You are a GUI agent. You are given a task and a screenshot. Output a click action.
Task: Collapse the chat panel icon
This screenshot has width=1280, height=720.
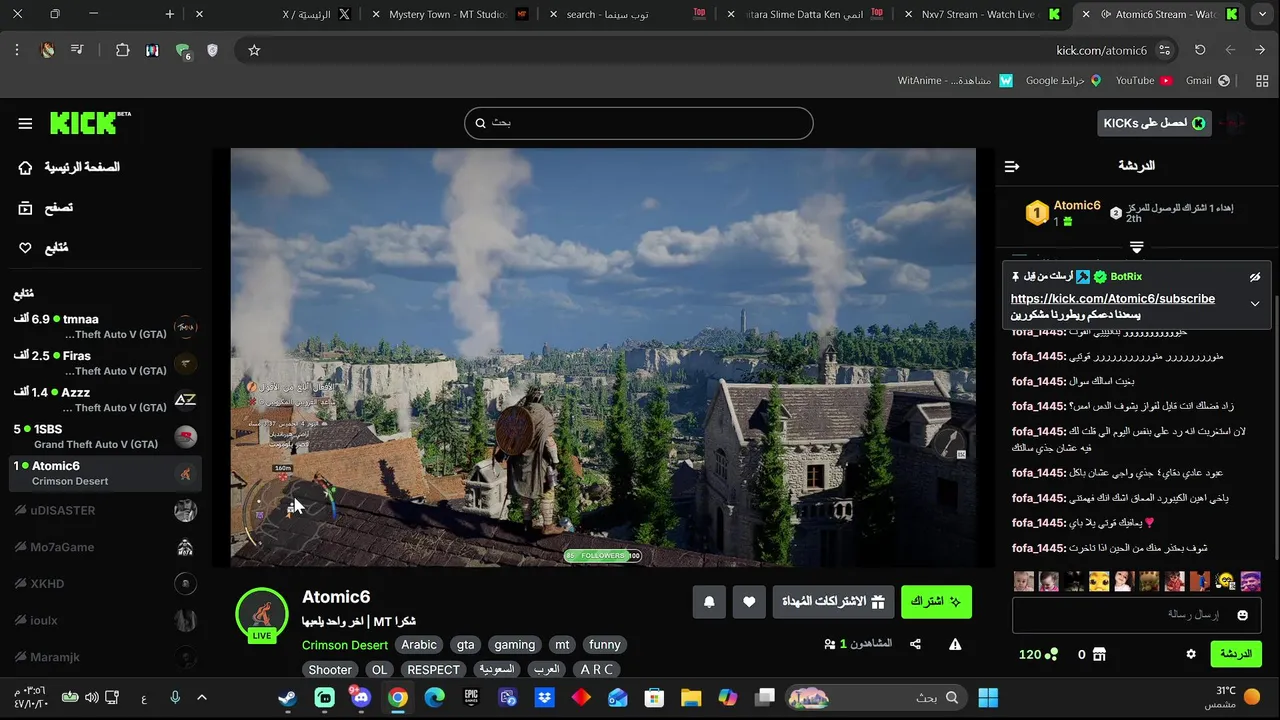[1012, 166]
